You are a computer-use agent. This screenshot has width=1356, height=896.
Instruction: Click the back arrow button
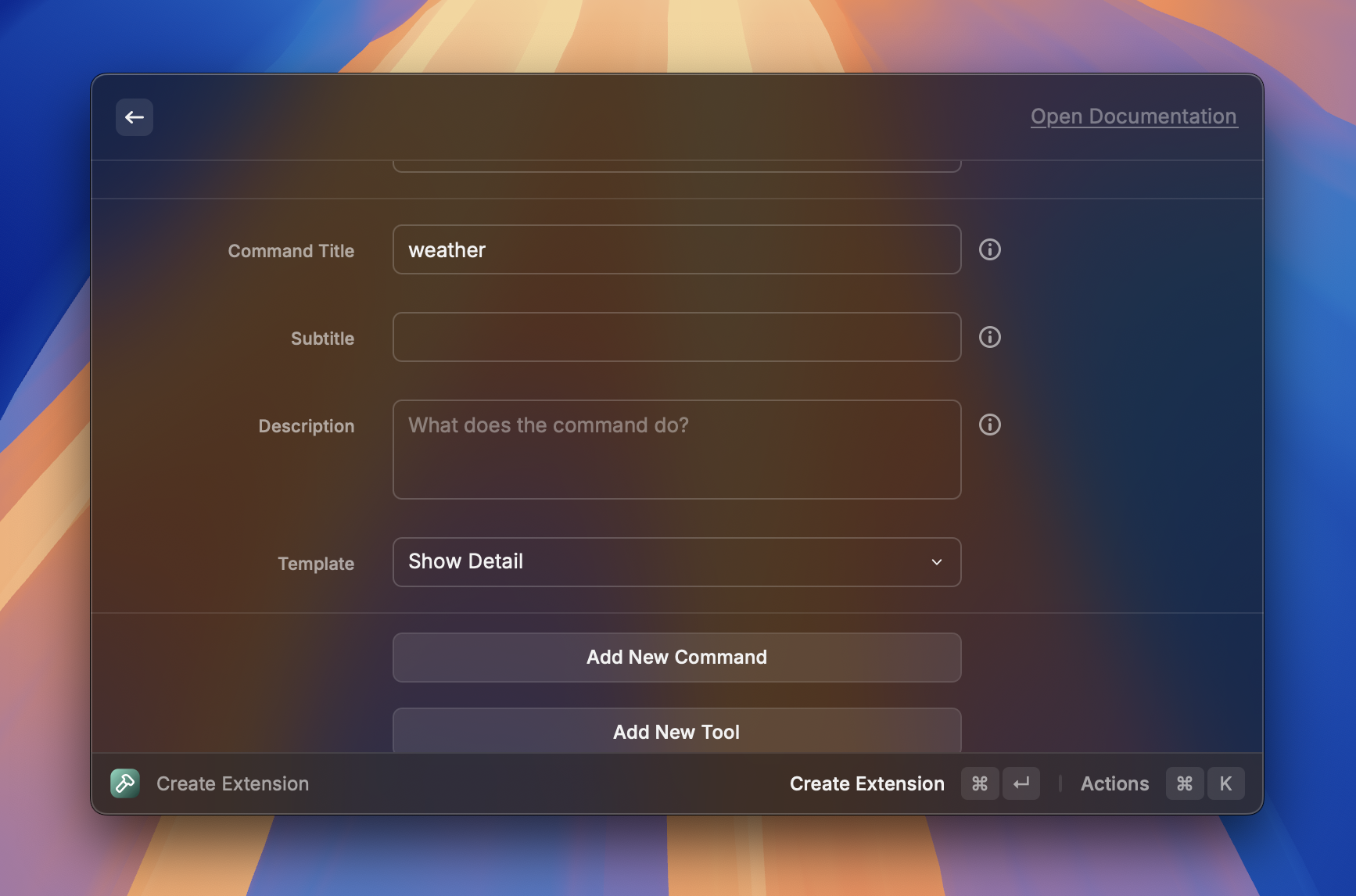tap(134, 116)
